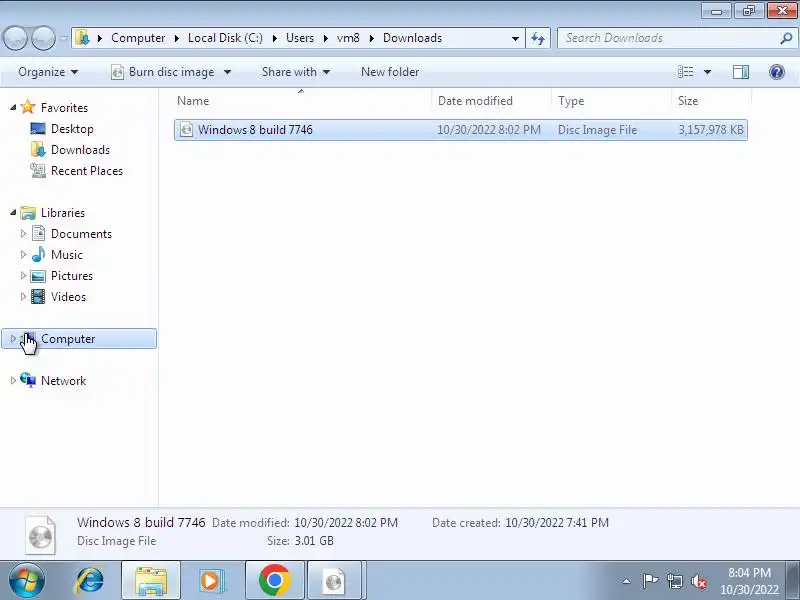The image size is (800, 600).
Task: Click the network status tray icon
Action: 674,581
